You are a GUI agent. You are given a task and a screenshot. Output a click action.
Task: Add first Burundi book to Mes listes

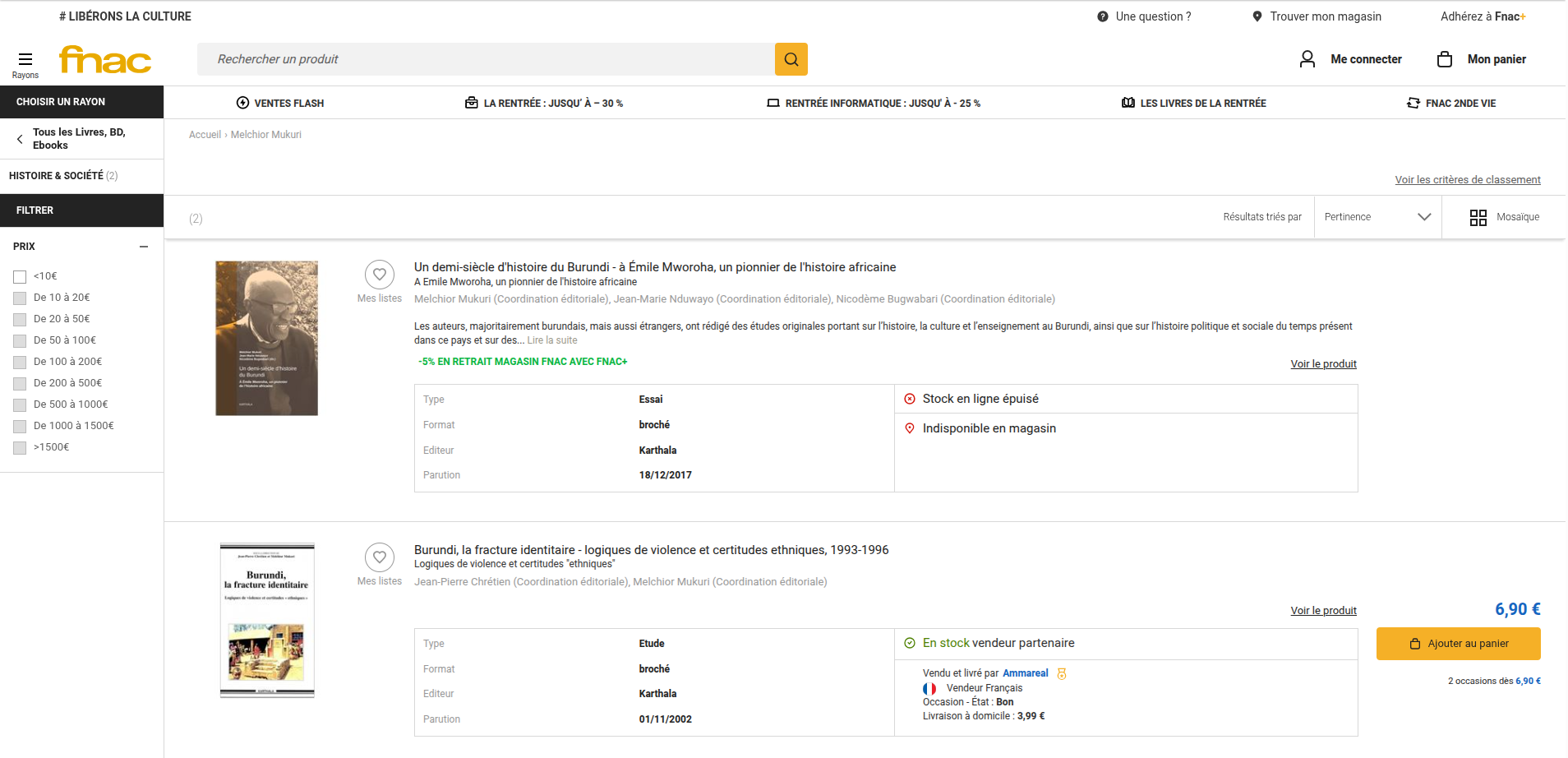[379, 275]
